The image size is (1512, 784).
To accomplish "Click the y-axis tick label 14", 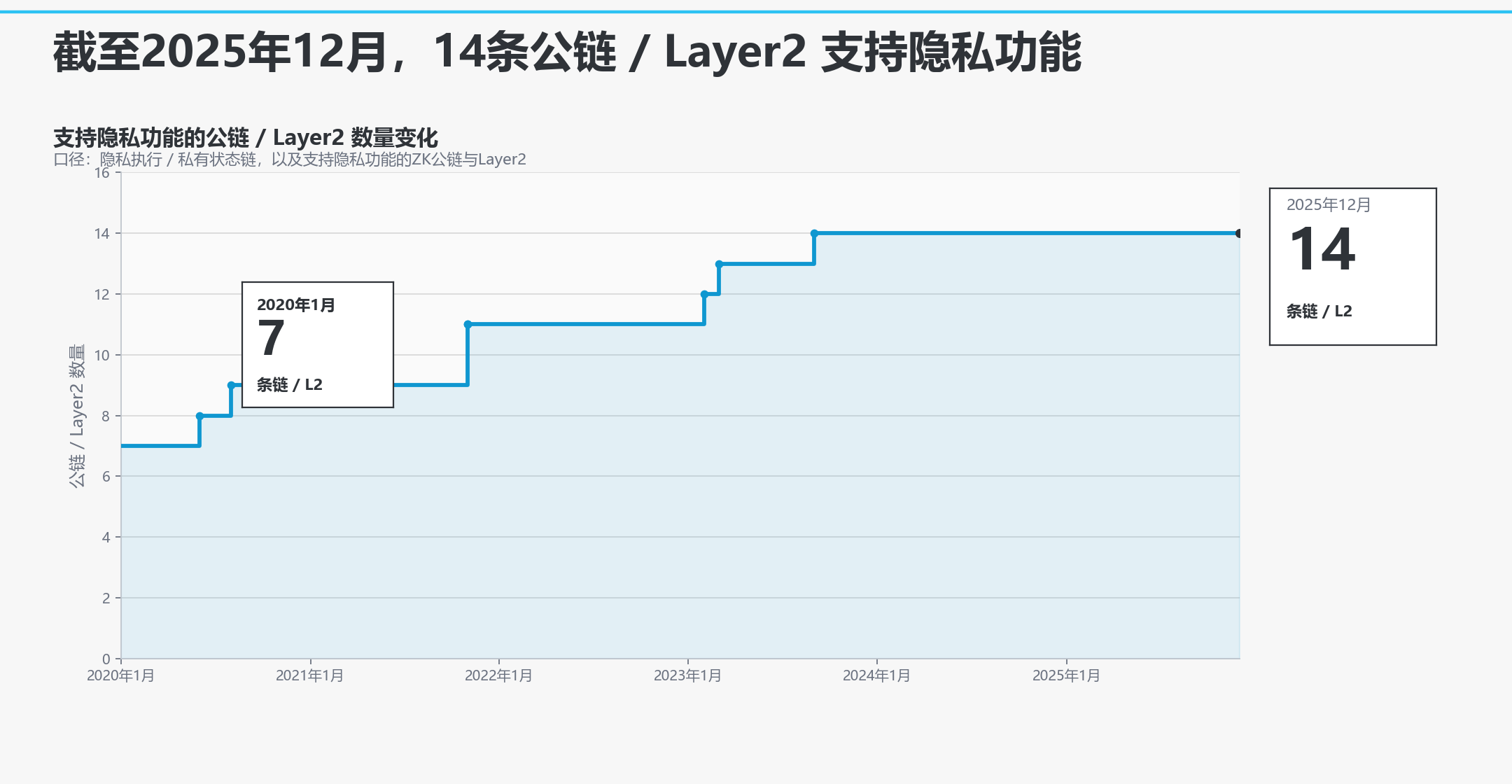I will coord(102,234).
